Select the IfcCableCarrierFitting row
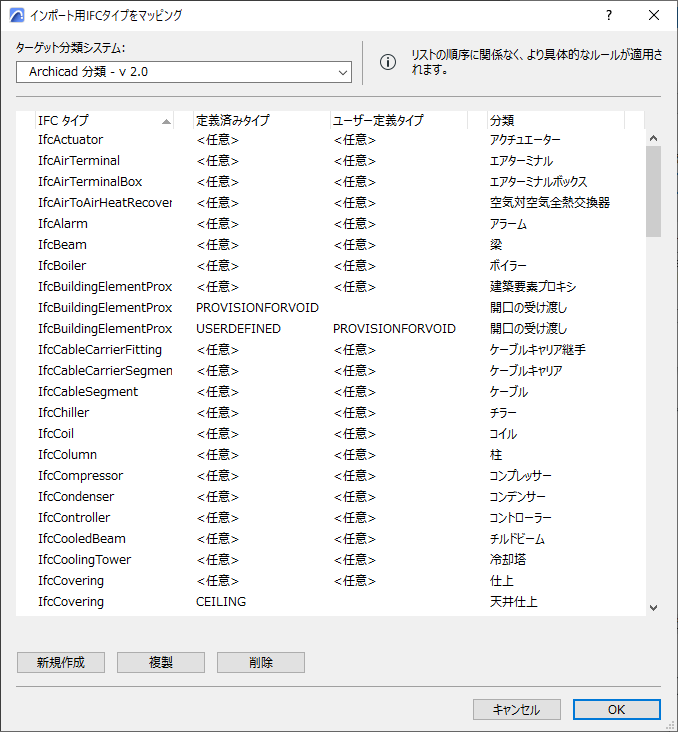 (x=331, y=350)
